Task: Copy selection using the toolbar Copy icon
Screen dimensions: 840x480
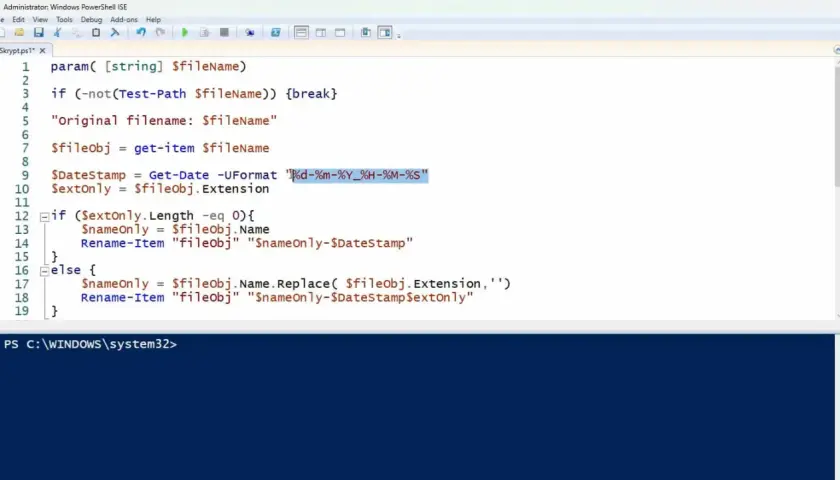Action: point(77,33)
